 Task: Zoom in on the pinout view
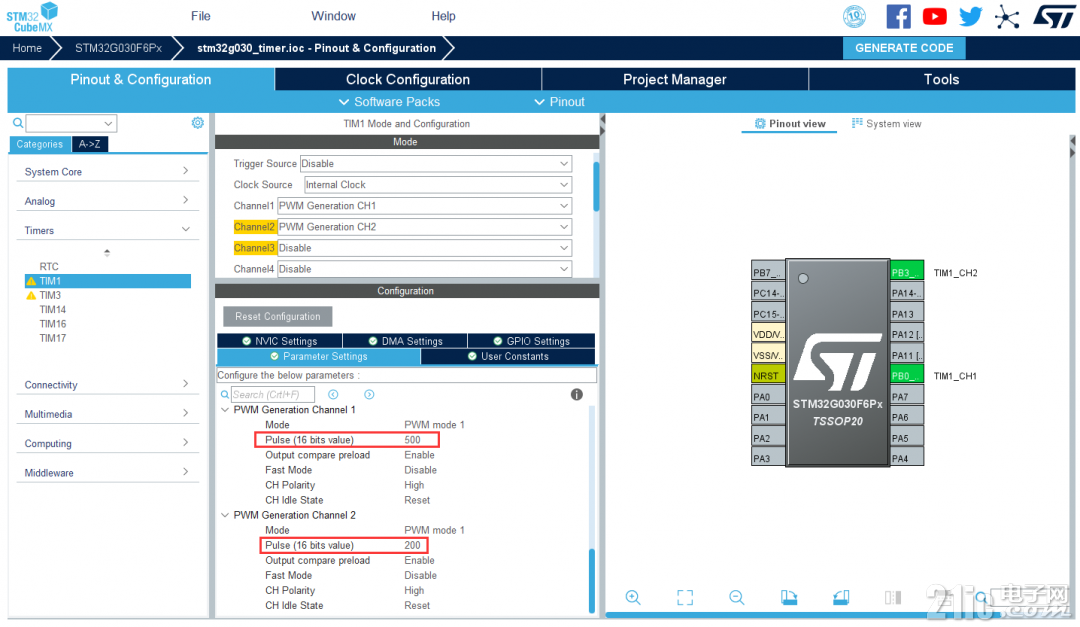click(x=633, y=597)
